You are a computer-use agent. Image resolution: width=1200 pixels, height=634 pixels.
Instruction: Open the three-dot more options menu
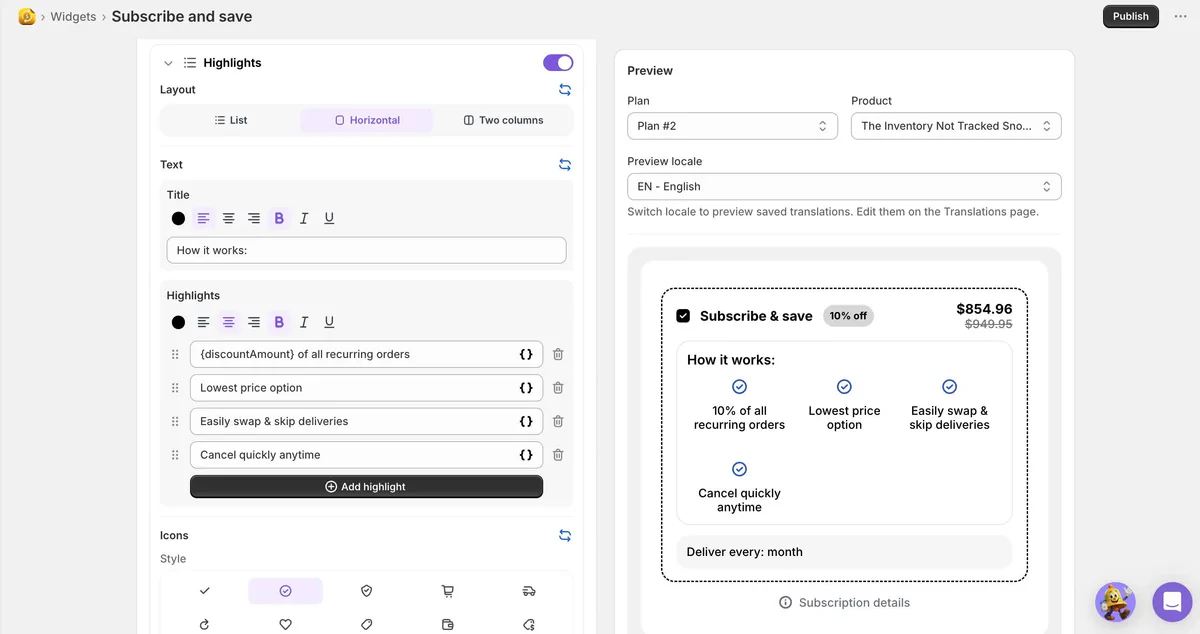tap(1180, 16)
